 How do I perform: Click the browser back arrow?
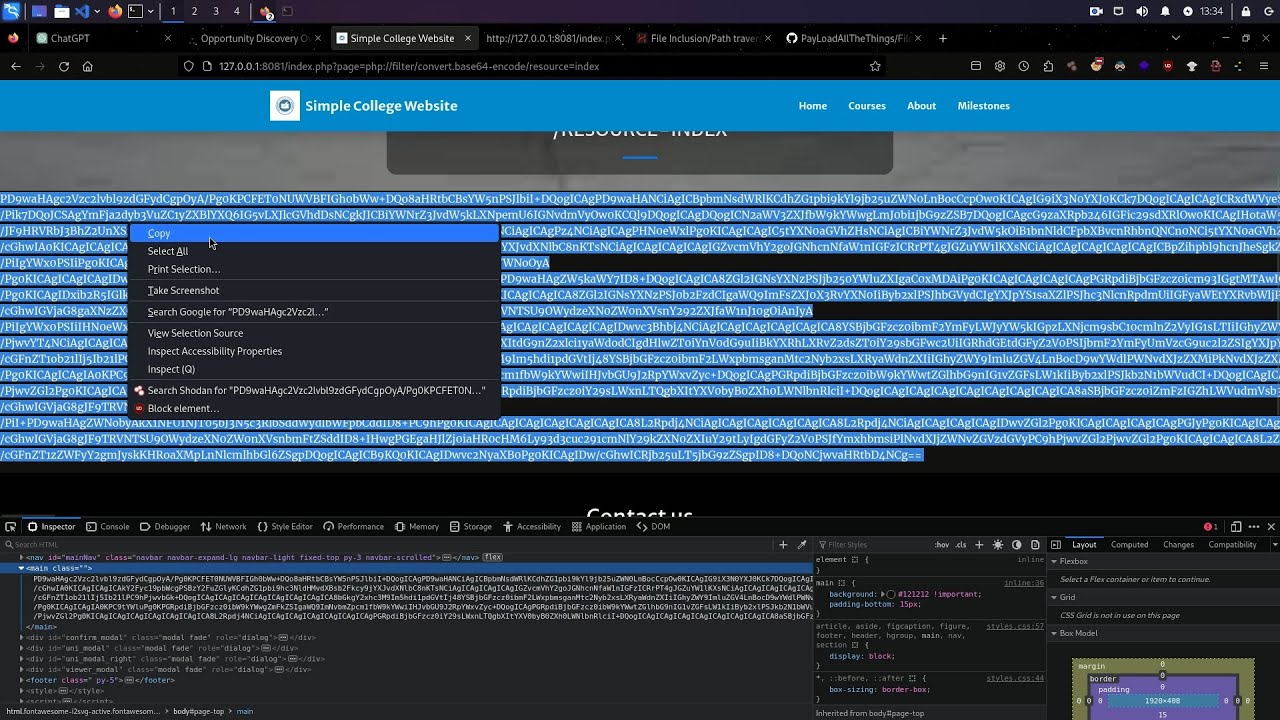coord(16,66)
